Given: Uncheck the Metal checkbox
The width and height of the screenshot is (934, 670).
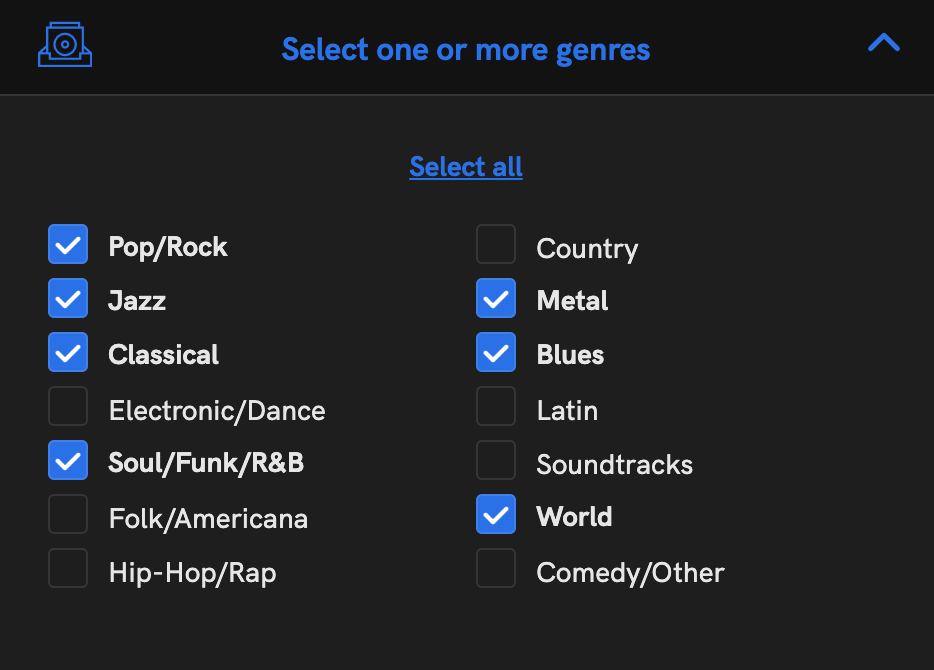Looking at the screenshot, I should [496, 298].
